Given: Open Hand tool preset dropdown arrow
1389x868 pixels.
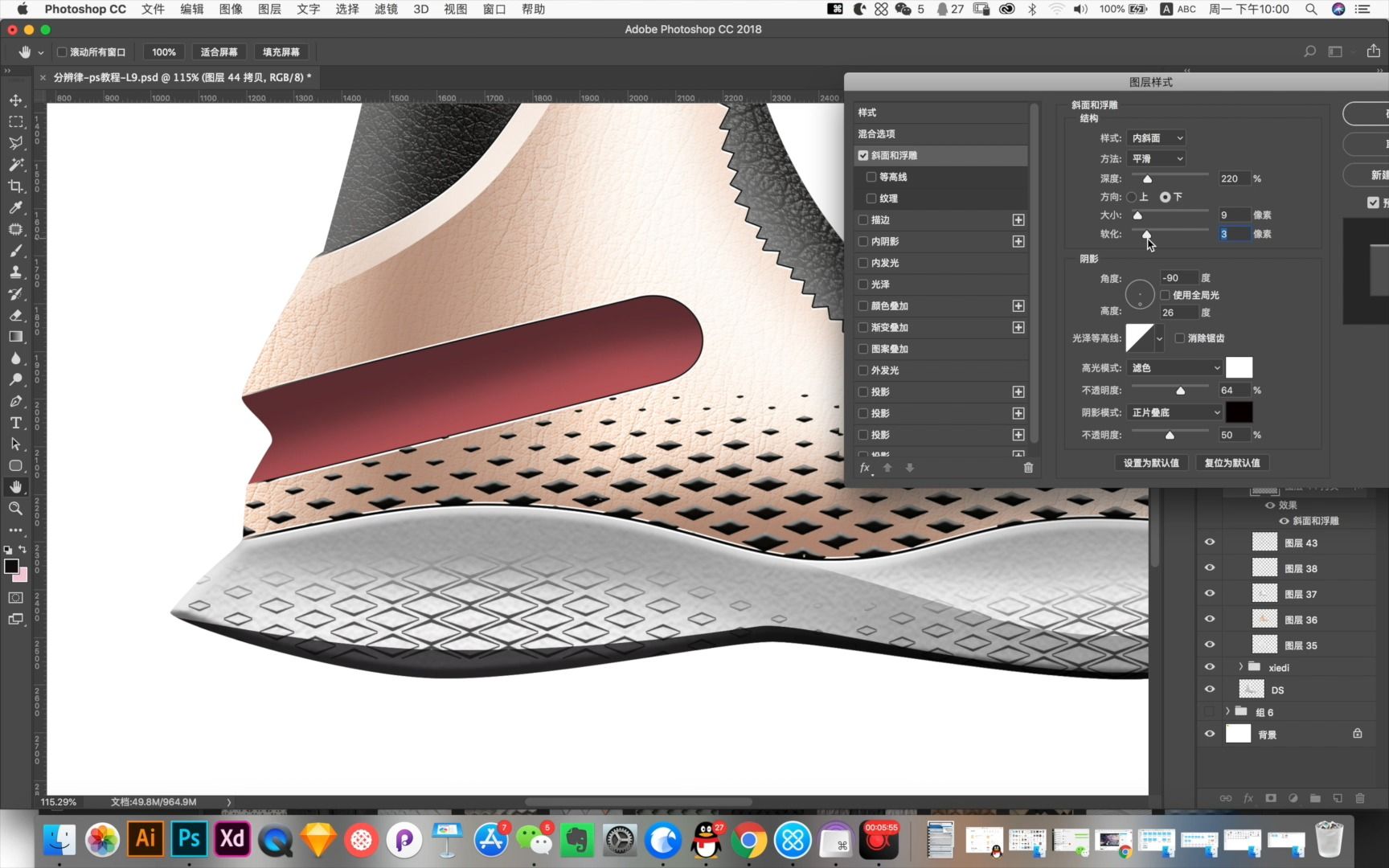Looking at the screenshot, I should pyautogui.click(x=40, y=52).
